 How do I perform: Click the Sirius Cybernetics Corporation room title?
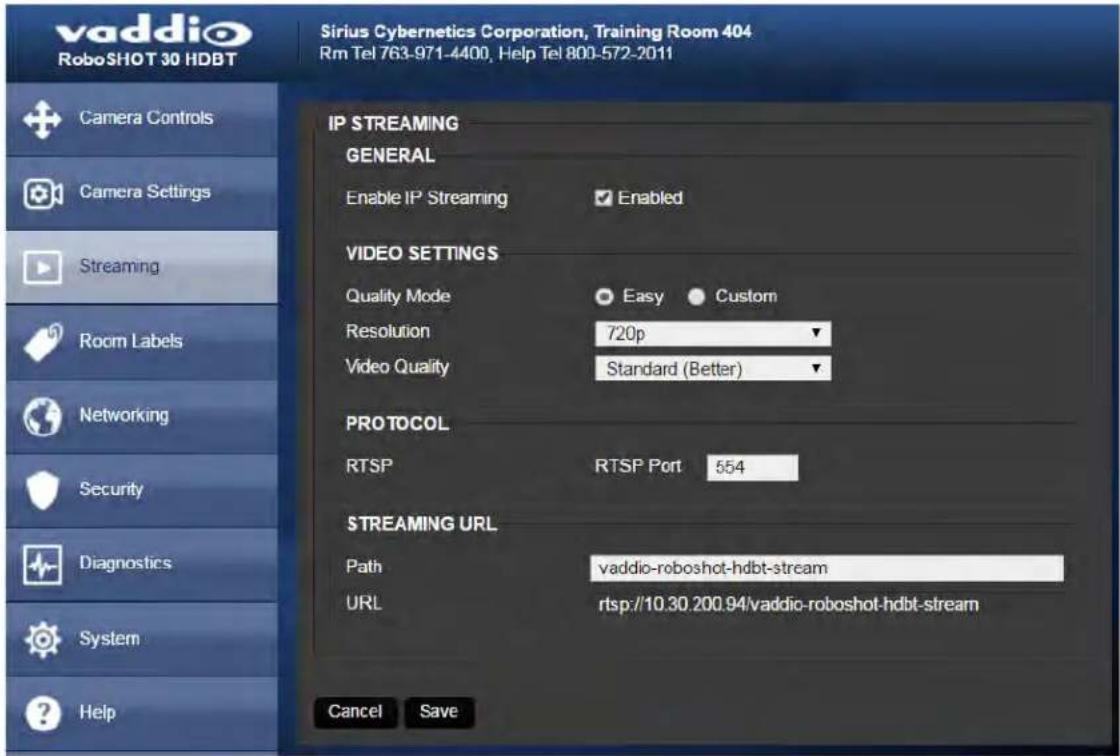pos(536,32)
